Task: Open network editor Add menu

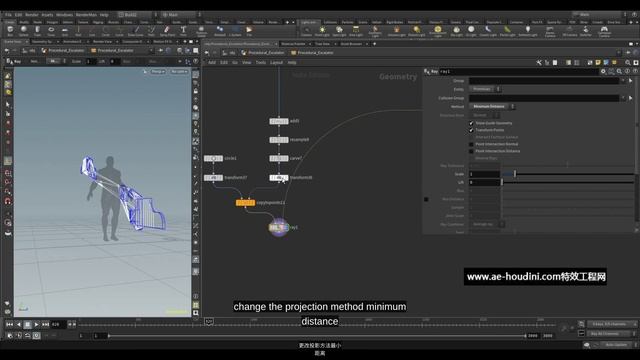Action: pyautogui.click(x=212, y=62)
